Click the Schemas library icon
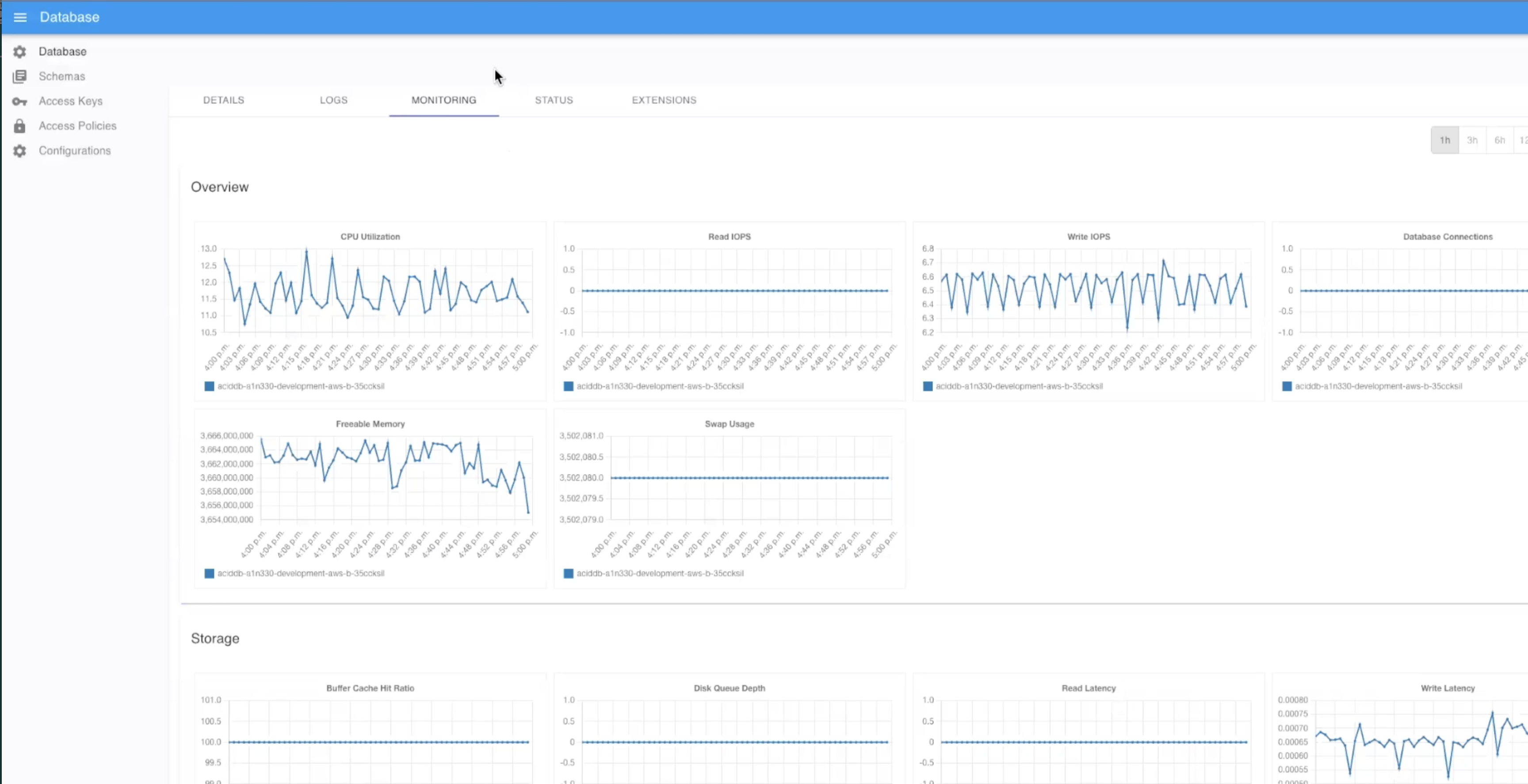 tap(19, 76)
